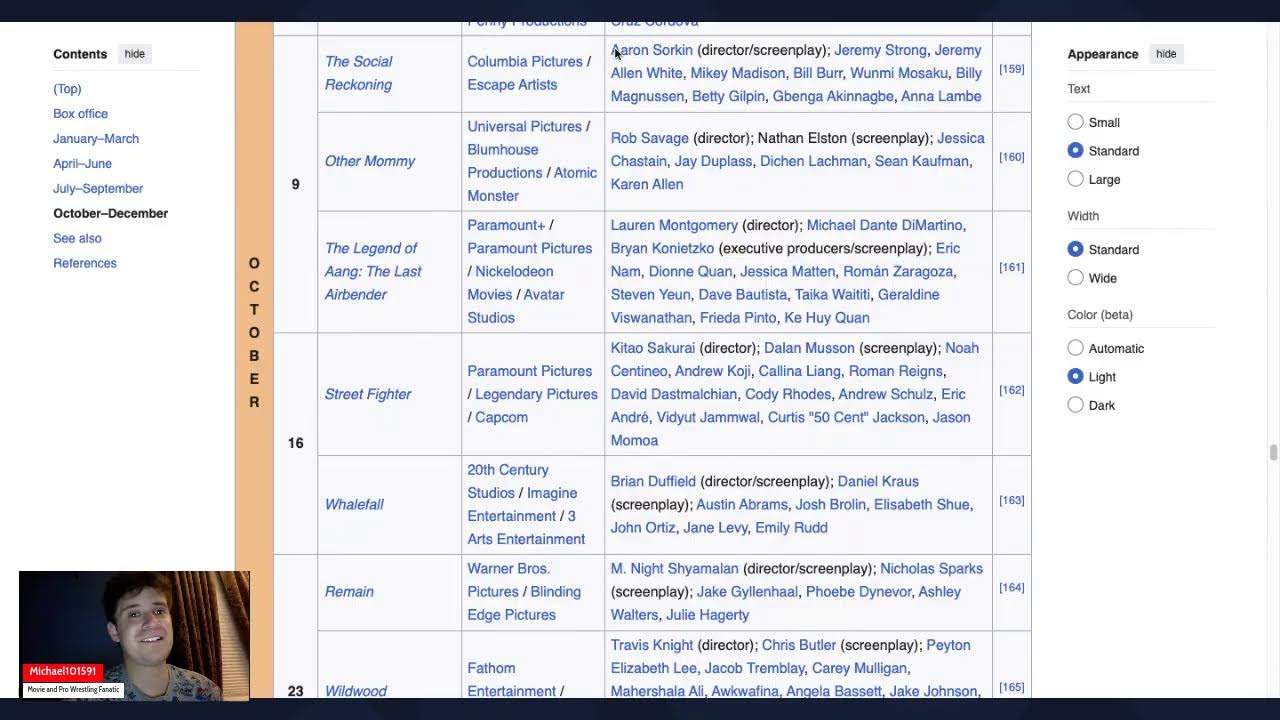This screenshot has height=720, width=1280.
Task: Choose Dark color mode
Action: (x=1075, y=404)
